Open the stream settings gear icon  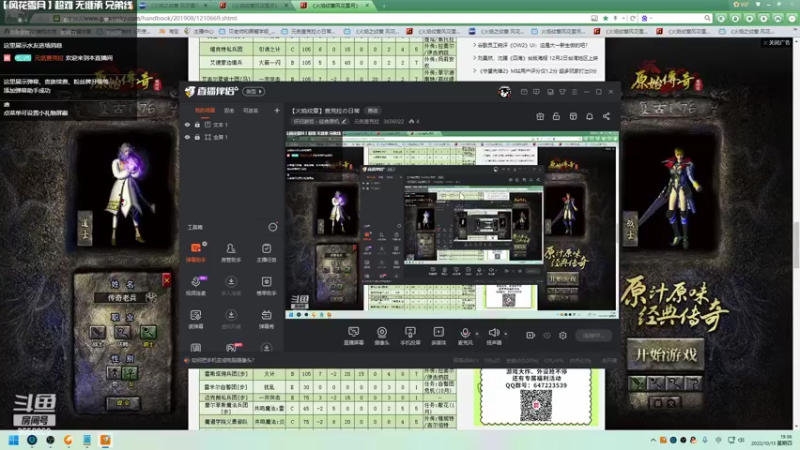(563, 335)
